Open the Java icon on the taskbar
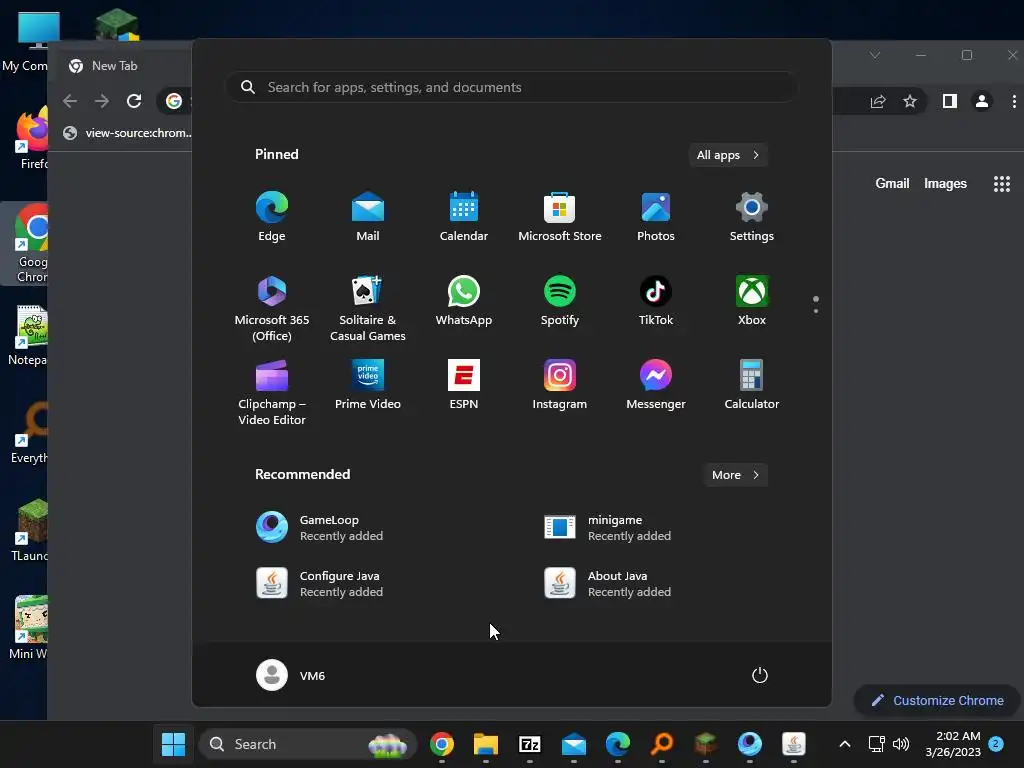The width and height of the screenshot is (1024, 768). pyautogui.click(x=793, y=744)
